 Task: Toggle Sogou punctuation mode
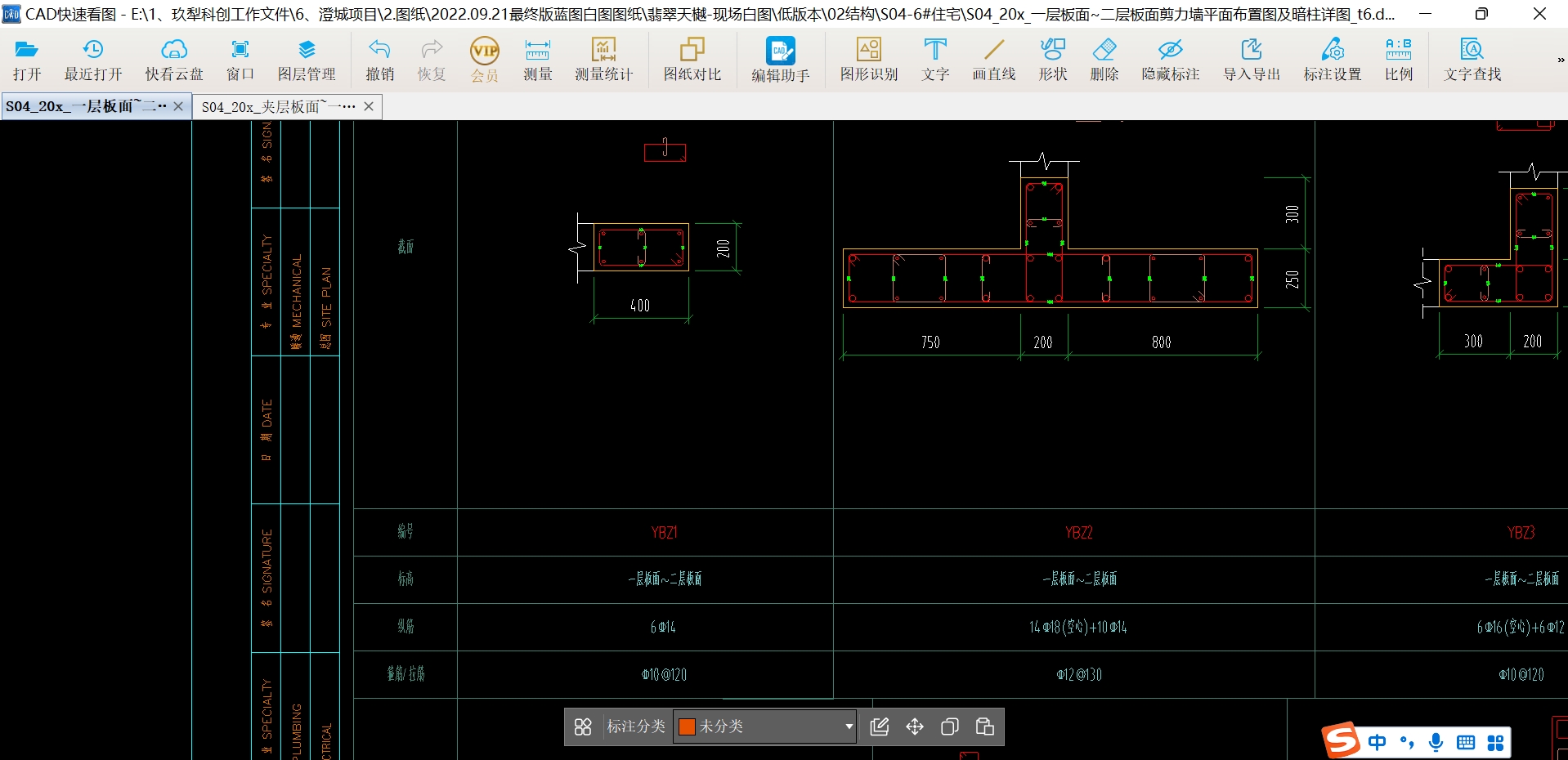coord(1407,742)
